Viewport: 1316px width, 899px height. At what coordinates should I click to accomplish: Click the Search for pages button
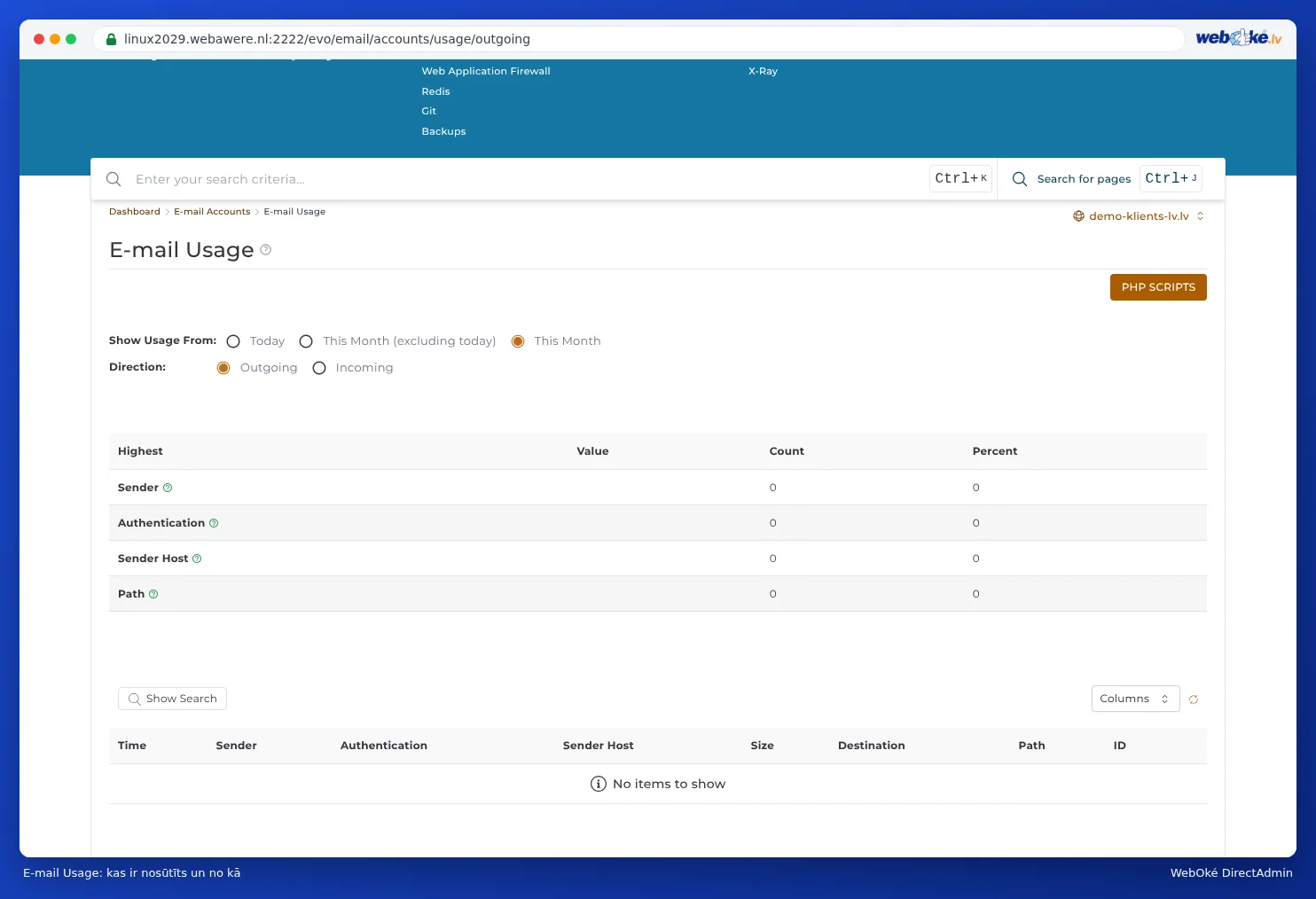click(1106, 179)
